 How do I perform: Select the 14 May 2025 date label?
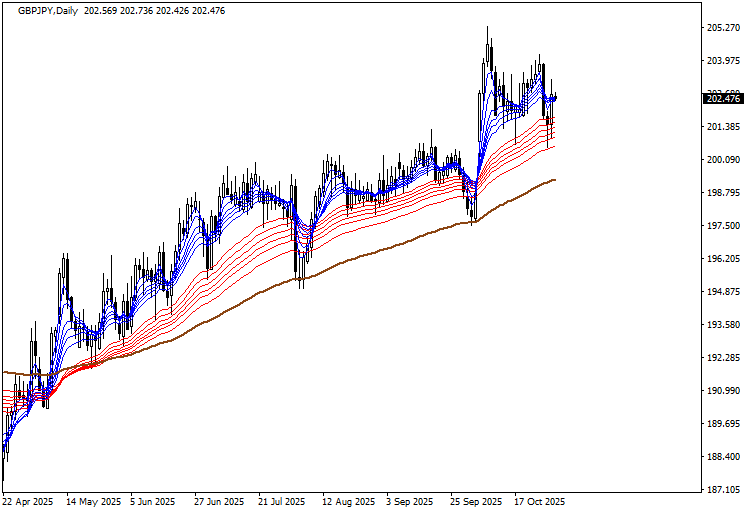[92, 502]
